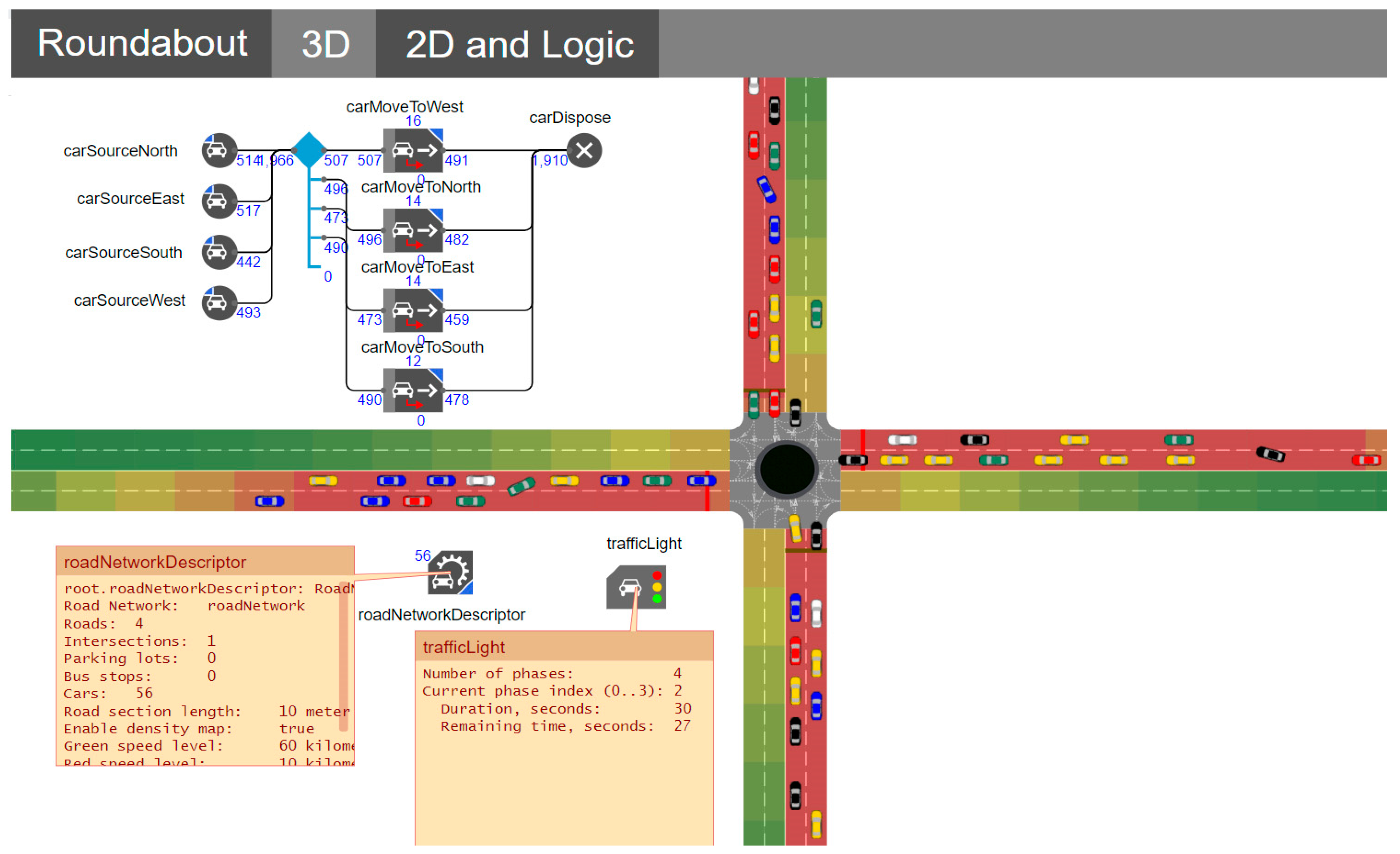Switch to the 3D view tab
Screen dimensions: 1400x854
click(324, 44)
